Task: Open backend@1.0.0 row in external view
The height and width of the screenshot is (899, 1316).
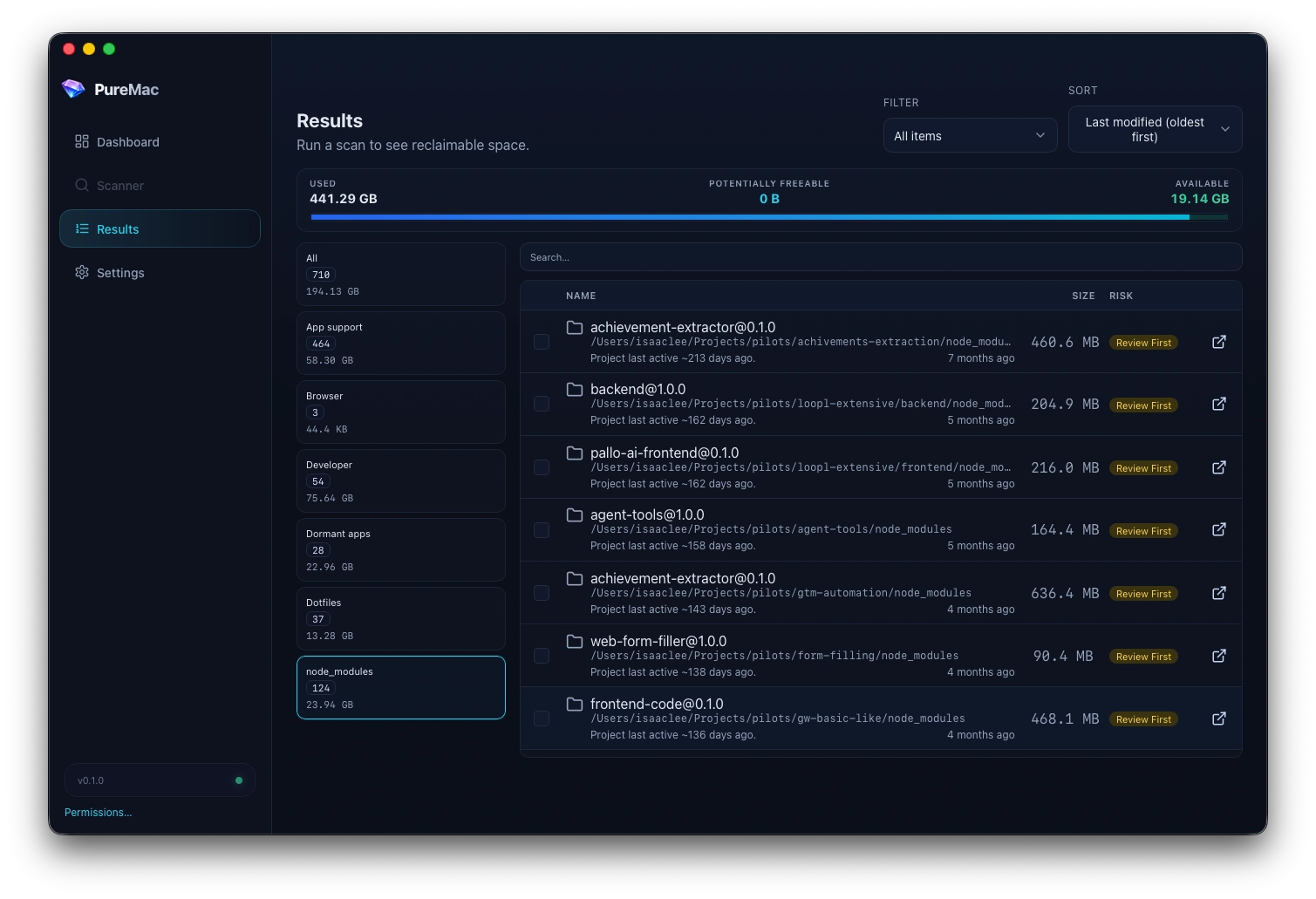Action: [x=1219, y=404]
